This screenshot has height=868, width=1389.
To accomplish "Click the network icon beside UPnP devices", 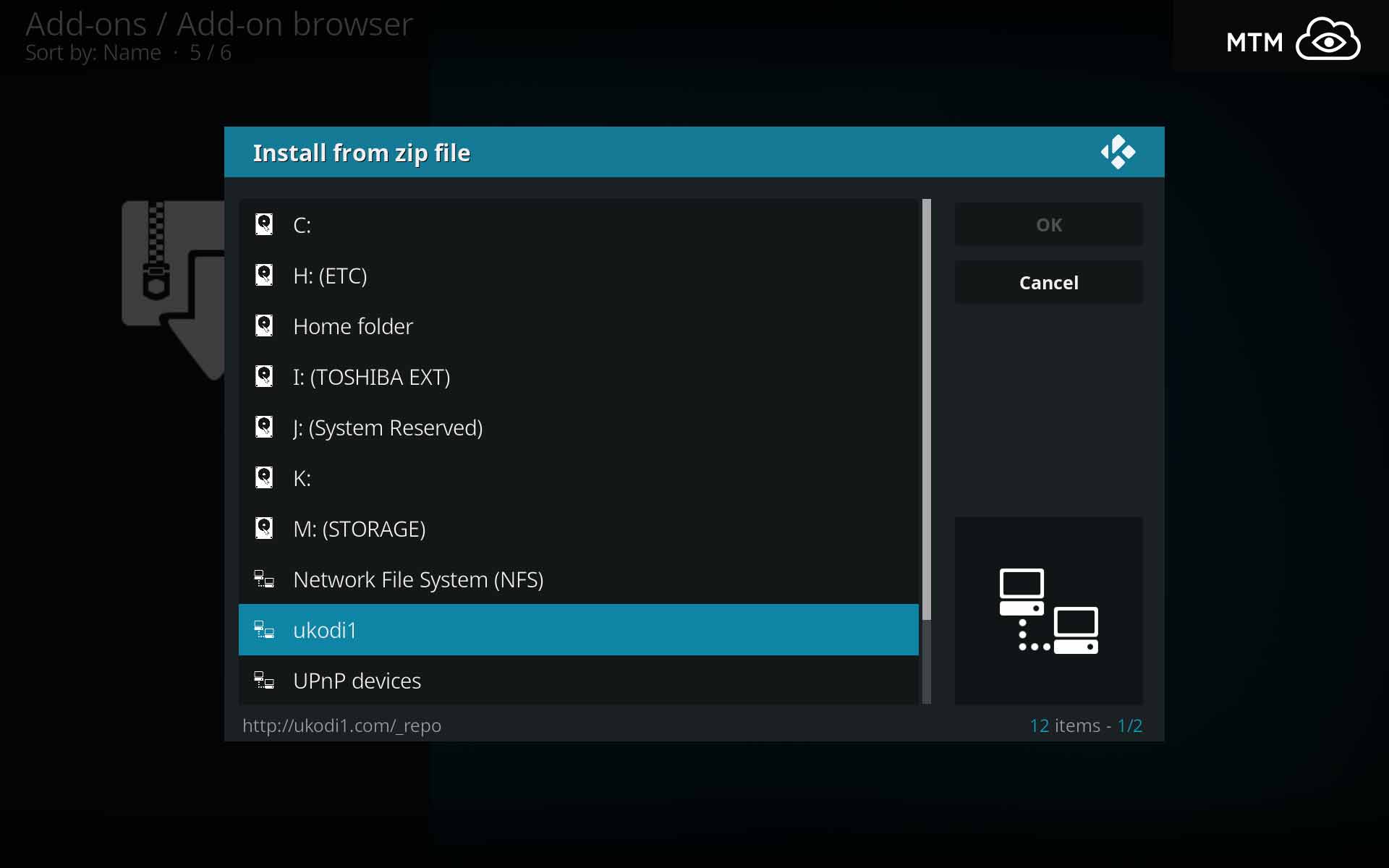I will coord(264,680).
